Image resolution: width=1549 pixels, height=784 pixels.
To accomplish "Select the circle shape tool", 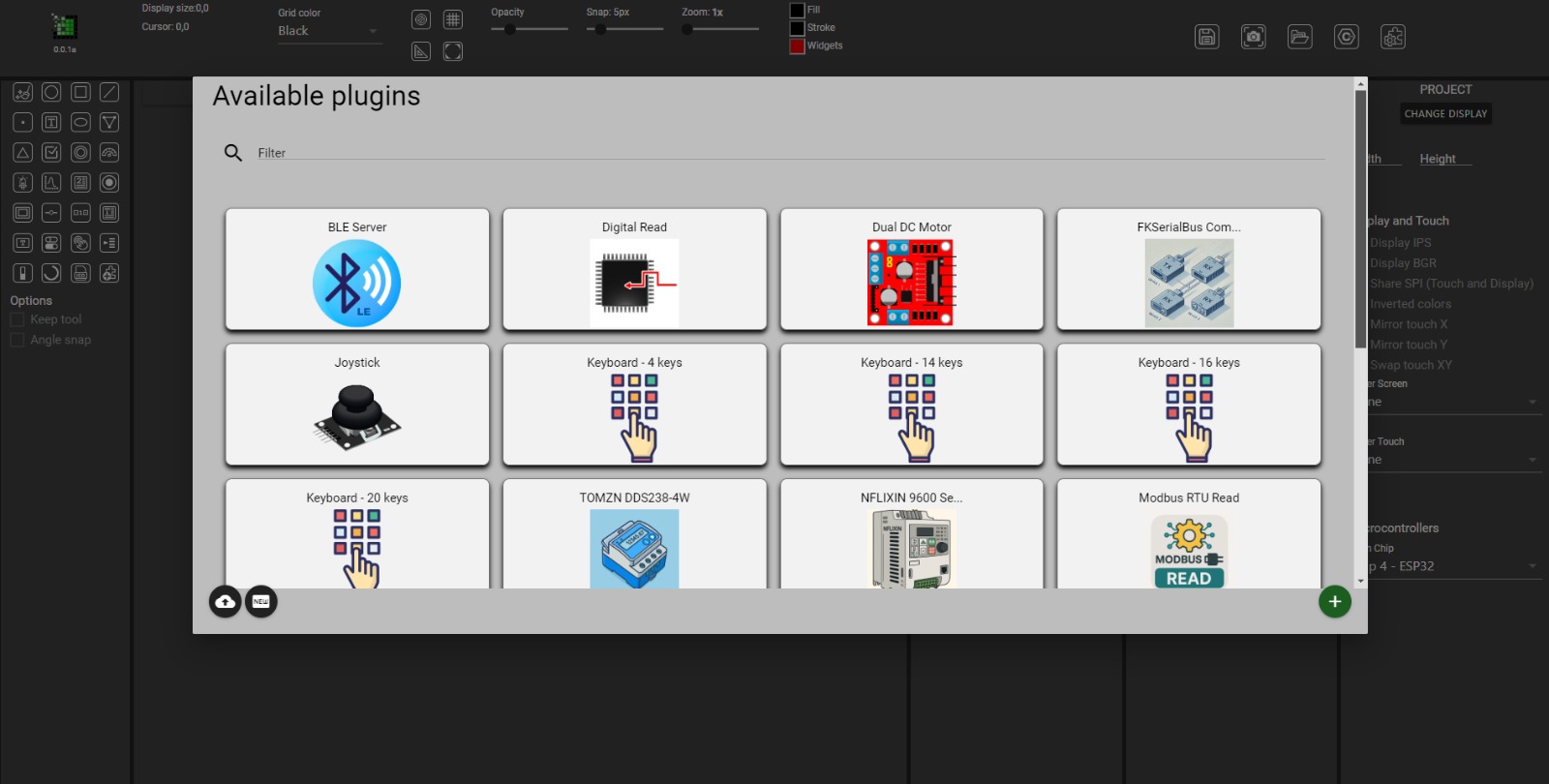I will [x=51, y=92].
